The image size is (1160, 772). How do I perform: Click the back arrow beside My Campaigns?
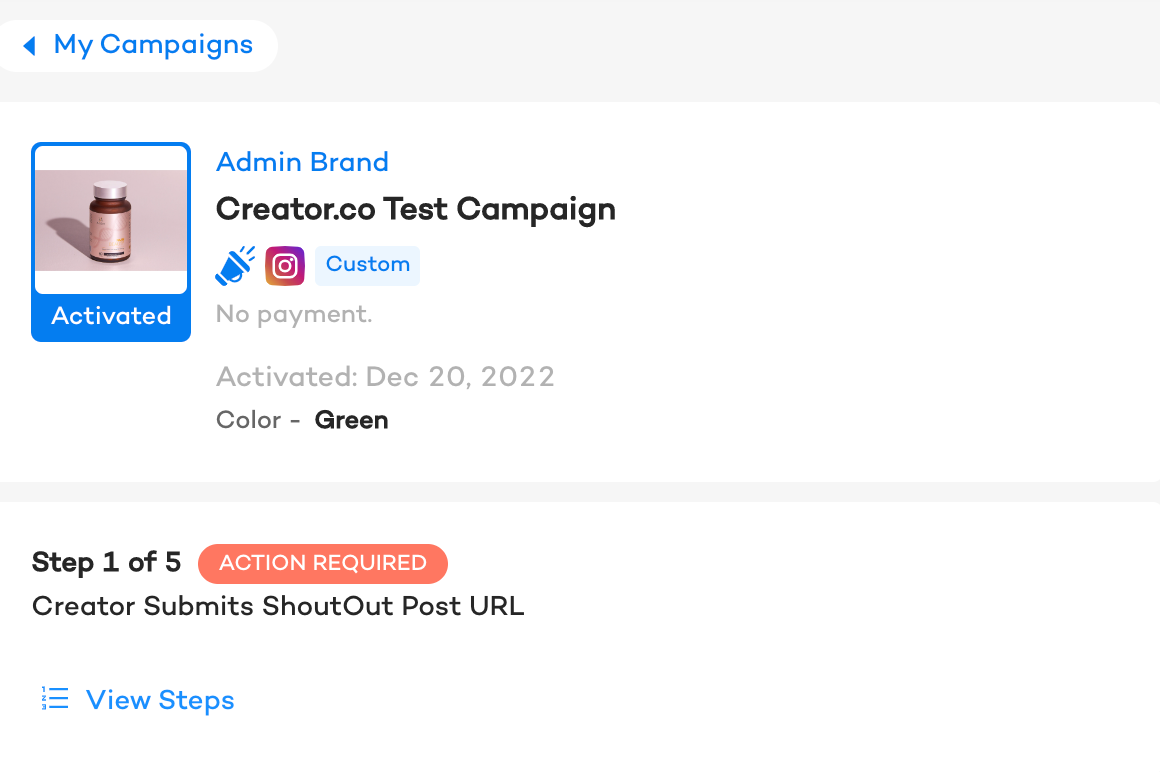(30, 46)
